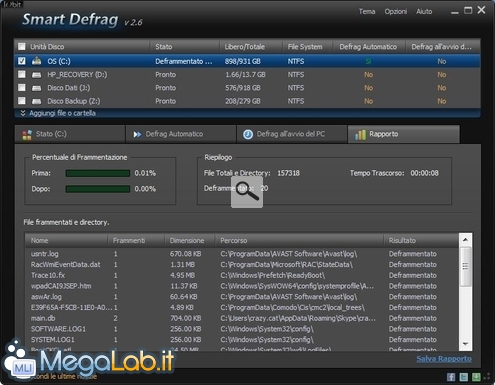Image resolution: width=495 pixels, height=385 pixels.
Task: Toggle Defrag Automatico 'Sì' for OS (C:)
Action: pyautogui.click(x=368, y=61)
